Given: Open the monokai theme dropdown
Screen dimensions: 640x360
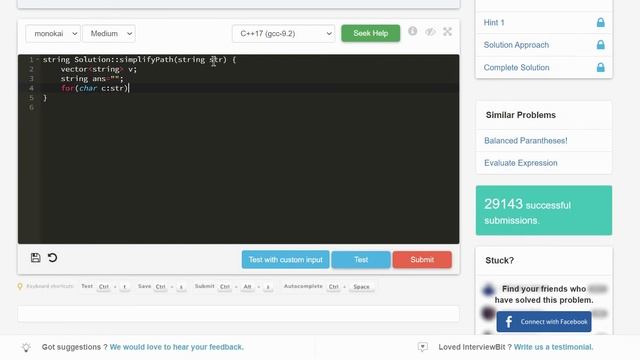Looking at the screenshot, I should [x=53, y=33].
